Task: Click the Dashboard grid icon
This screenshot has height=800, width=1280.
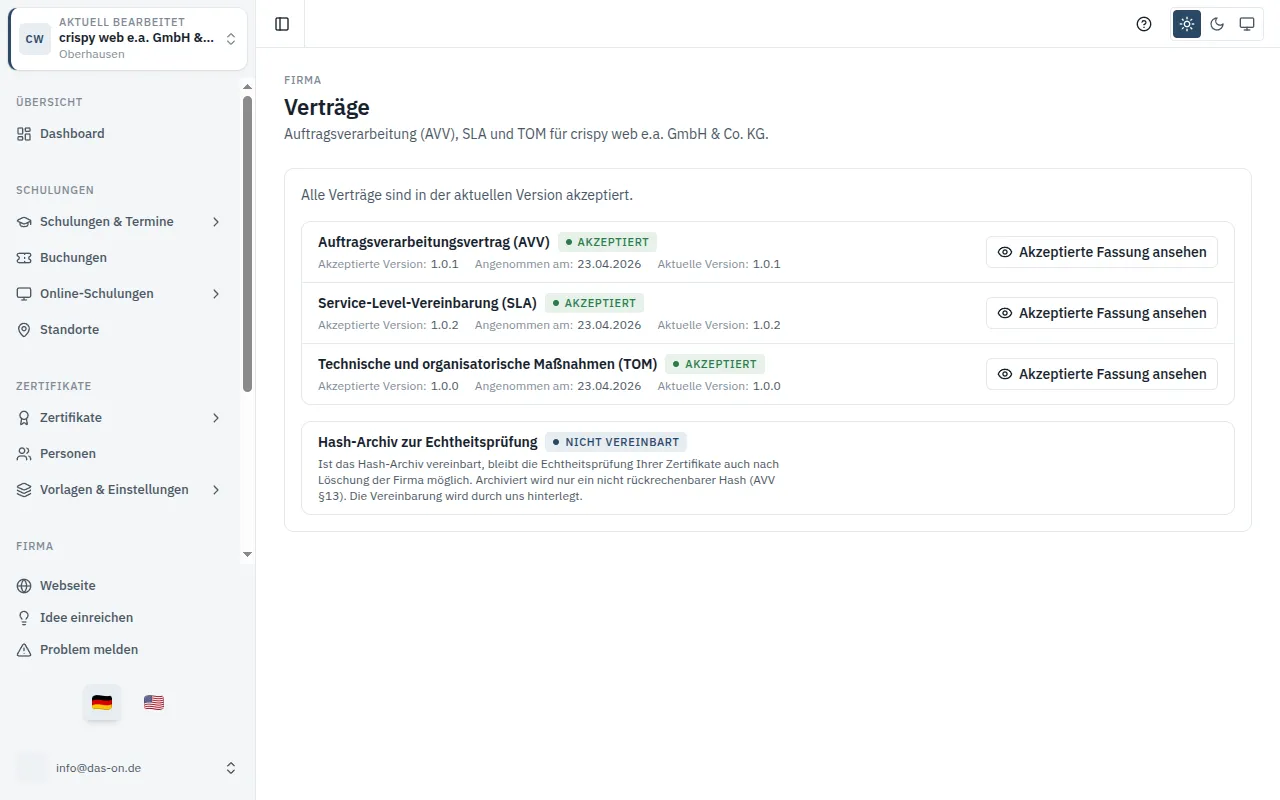Action: pos(24,134)
